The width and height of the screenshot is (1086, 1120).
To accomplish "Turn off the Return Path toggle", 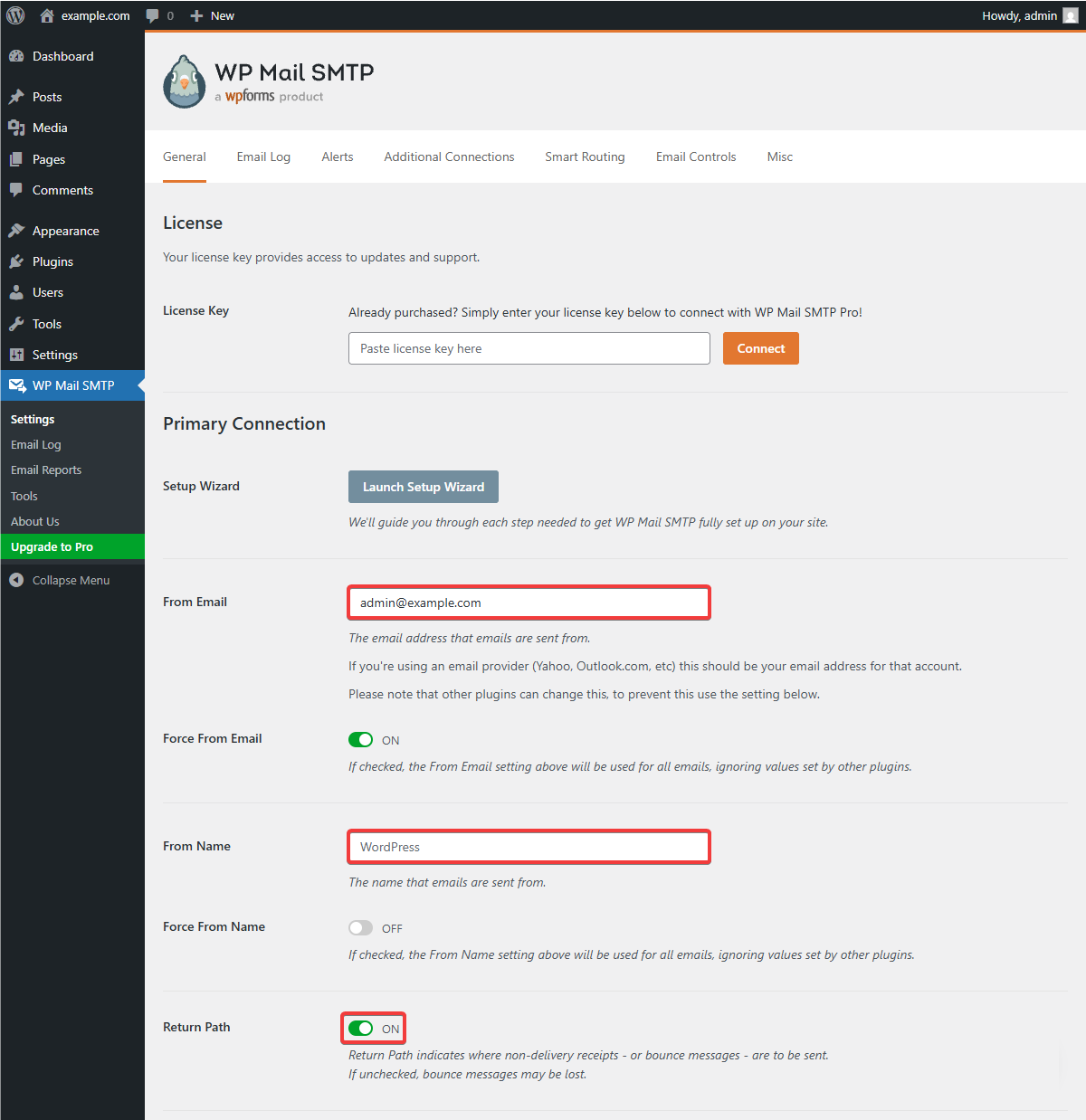I will coord(360,1029).
